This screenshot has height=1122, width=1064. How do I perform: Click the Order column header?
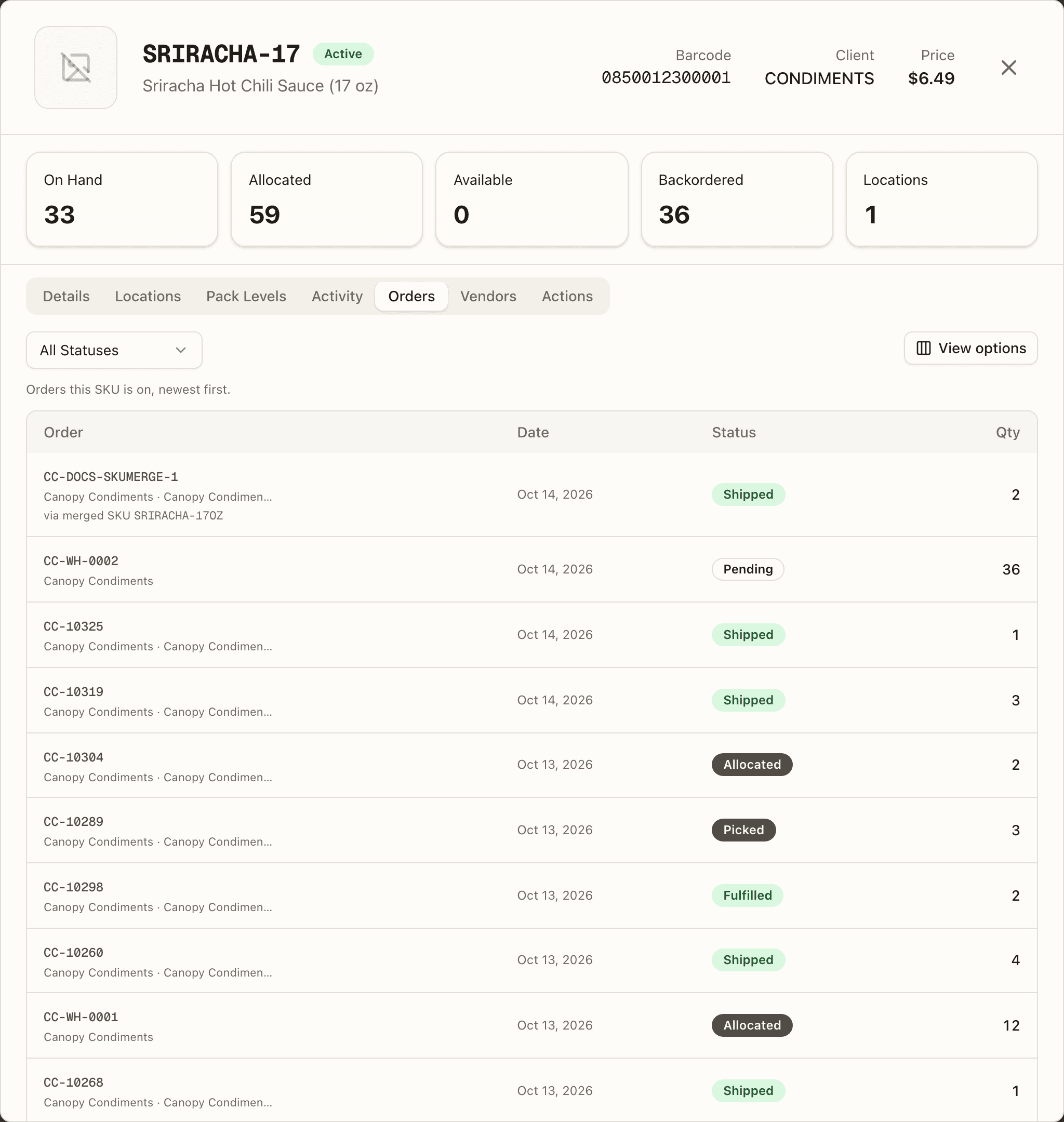coord(63,432)
